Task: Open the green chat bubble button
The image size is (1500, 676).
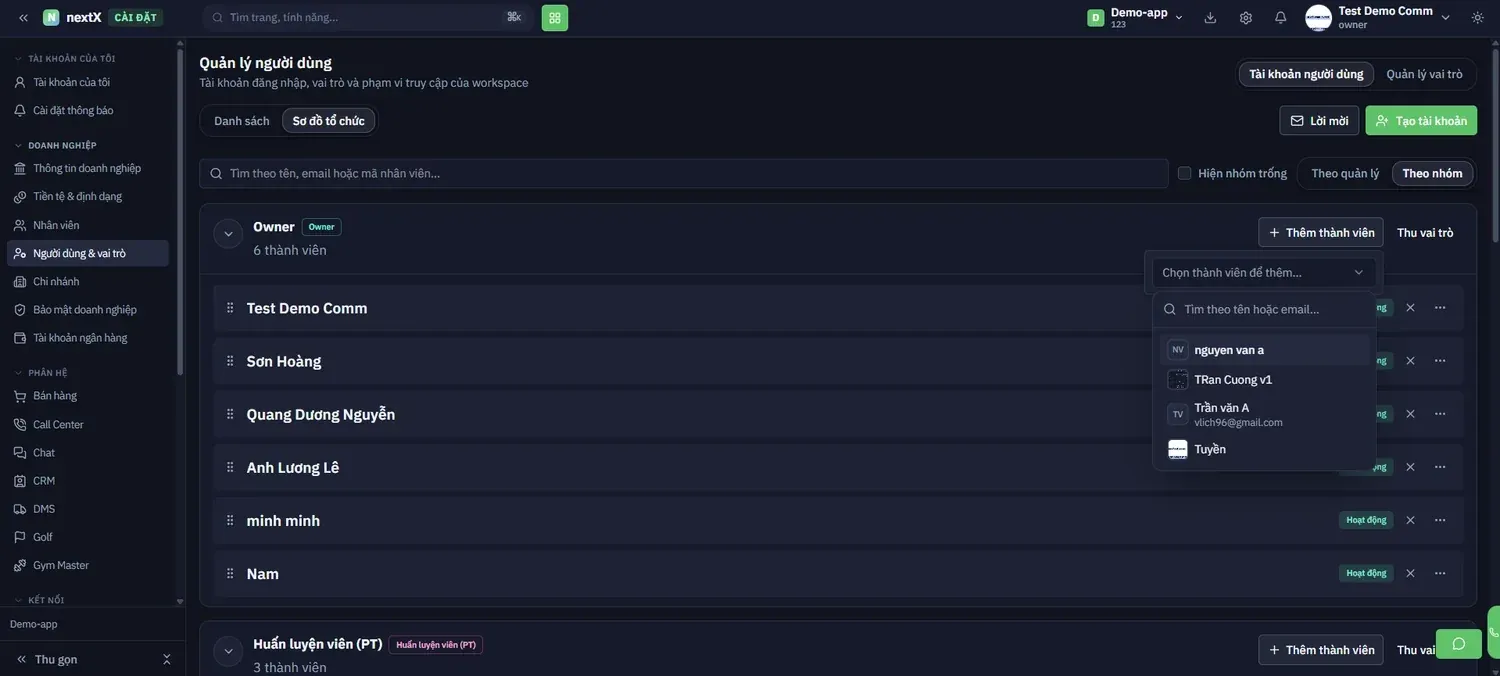Action: coord(1459,643)
